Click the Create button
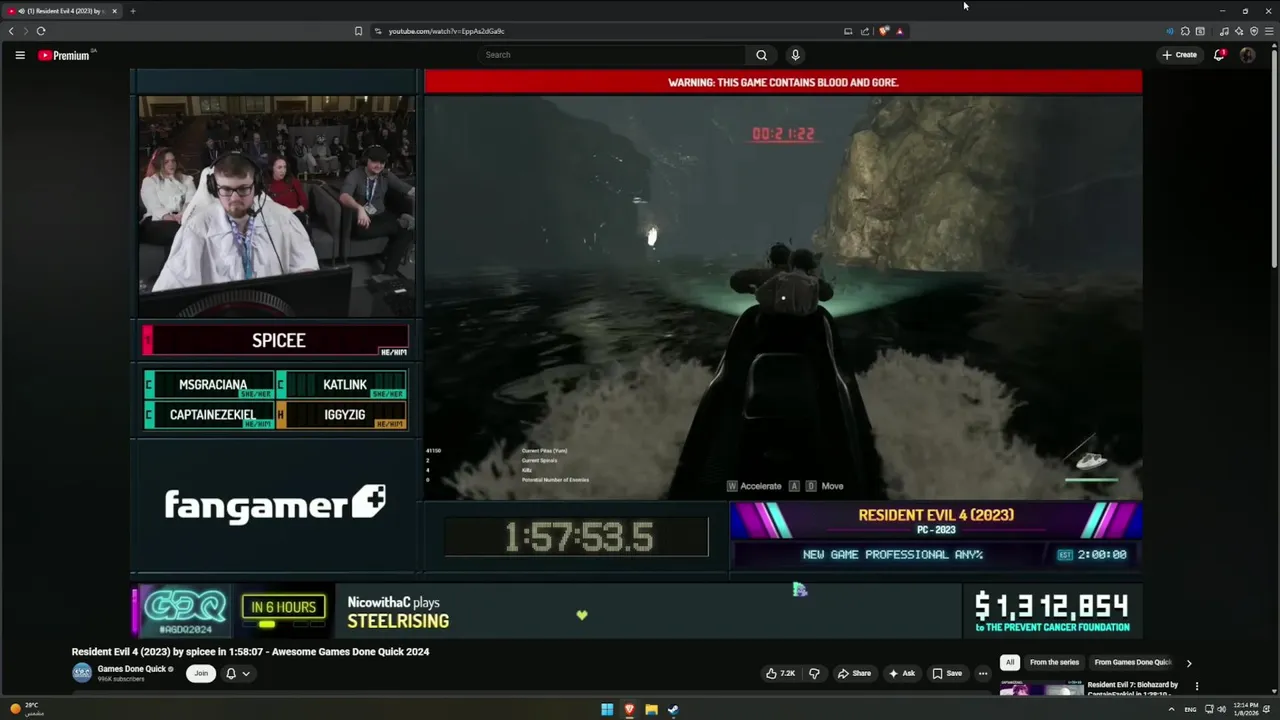Screen dimensions: 1280x720 point(1180,55)
